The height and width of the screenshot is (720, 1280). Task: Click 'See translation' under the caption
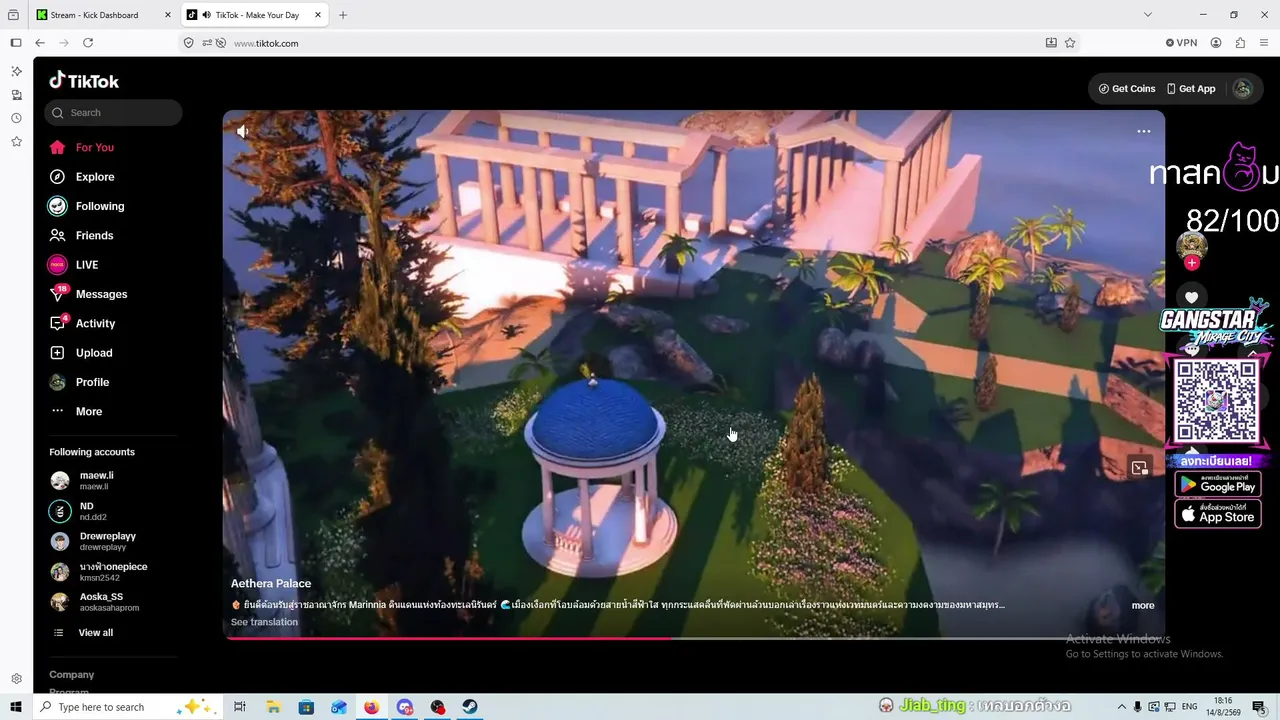click(x=264, y=622)
